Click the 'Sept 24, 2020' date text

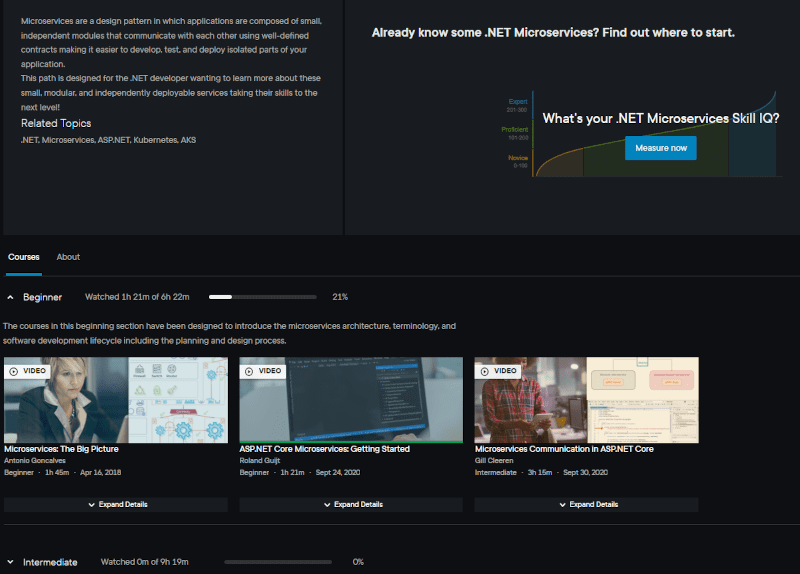(x=338, y=472)
